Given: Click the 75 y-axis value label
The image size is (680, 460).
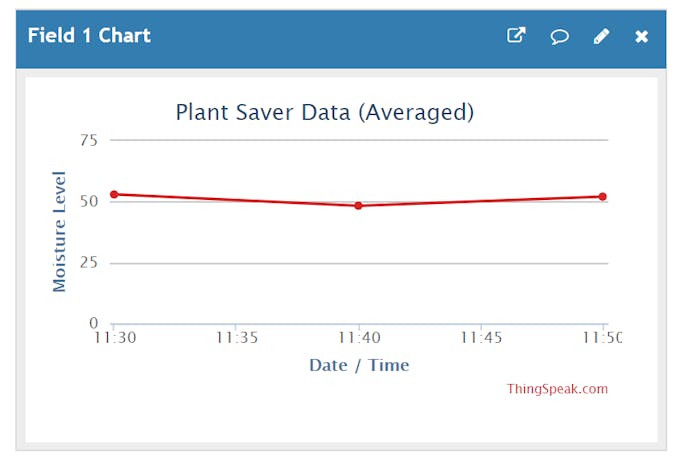Looking at the screenshot, I should (x=89, y=140).
